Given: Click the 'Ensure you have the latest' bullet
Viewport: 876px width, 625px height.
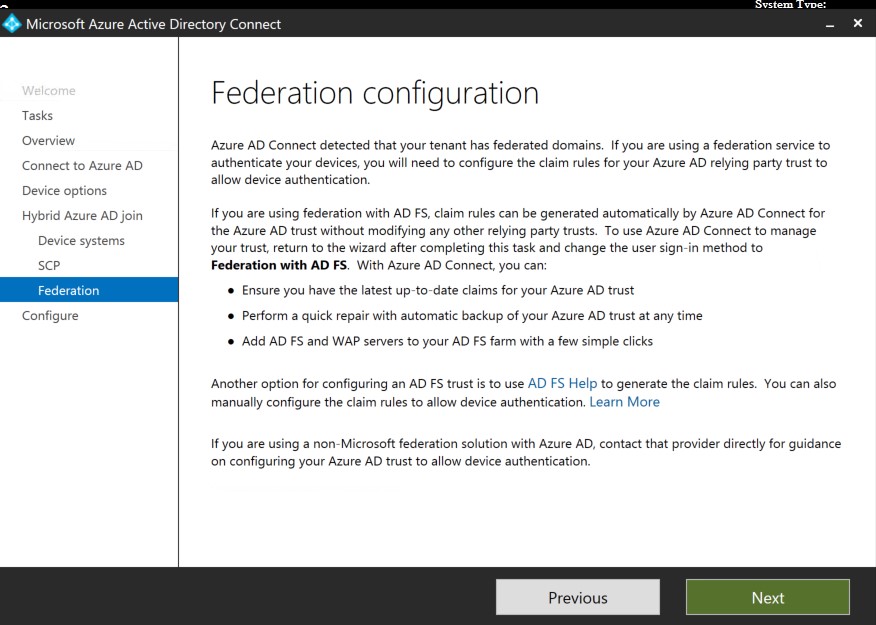Looking at the screenshot, I should coord(437,290).
